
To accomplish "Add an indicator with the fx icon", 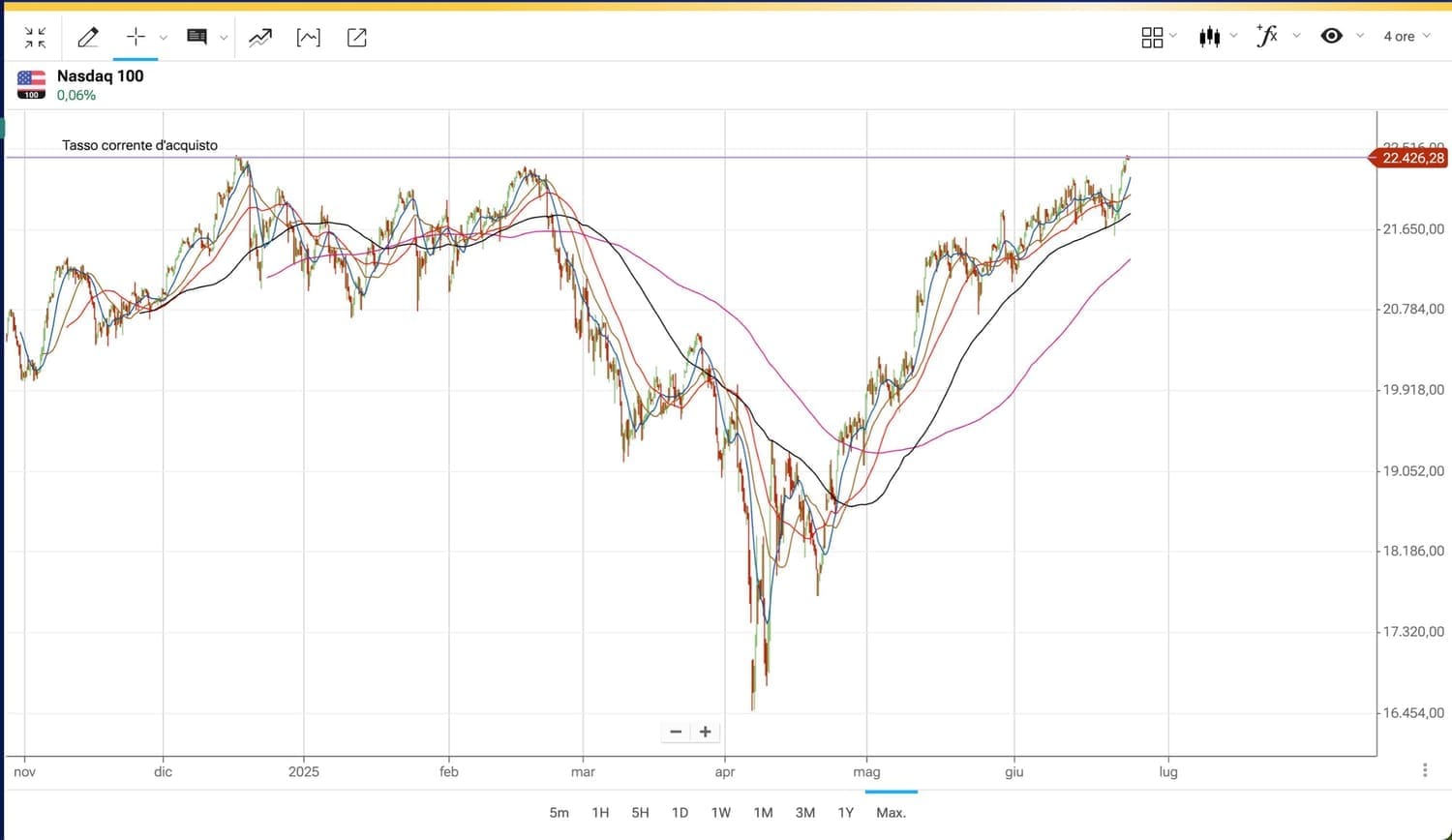I will [1266, 36].
